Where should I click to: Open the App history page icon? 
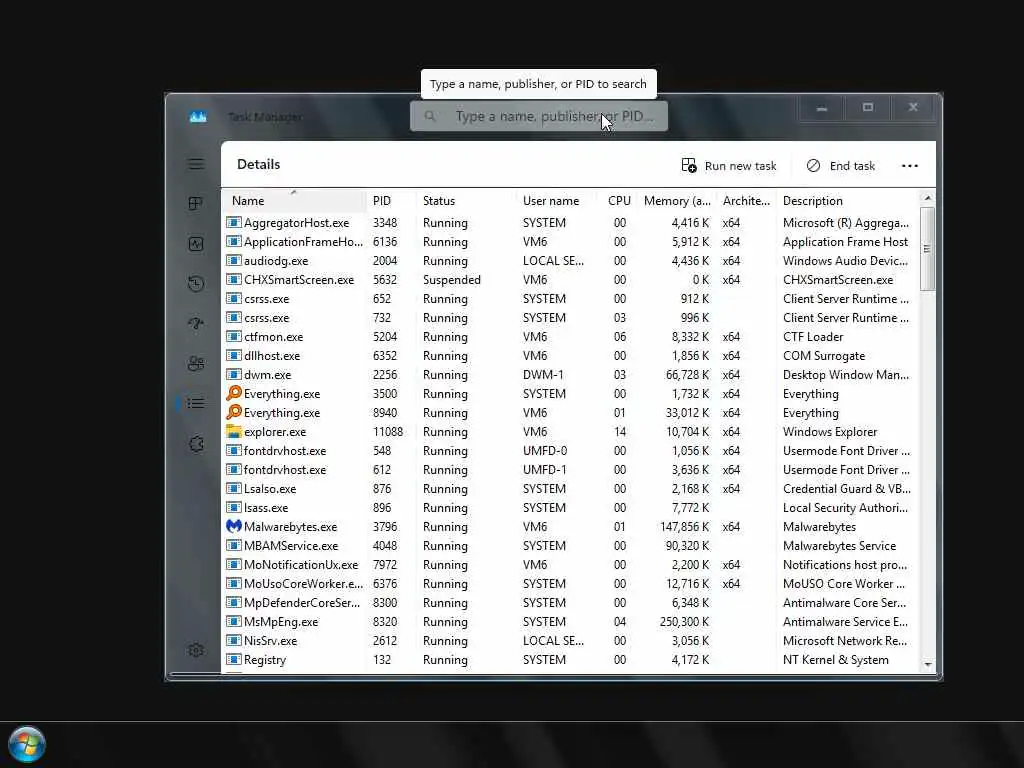[x=196, y=283]
